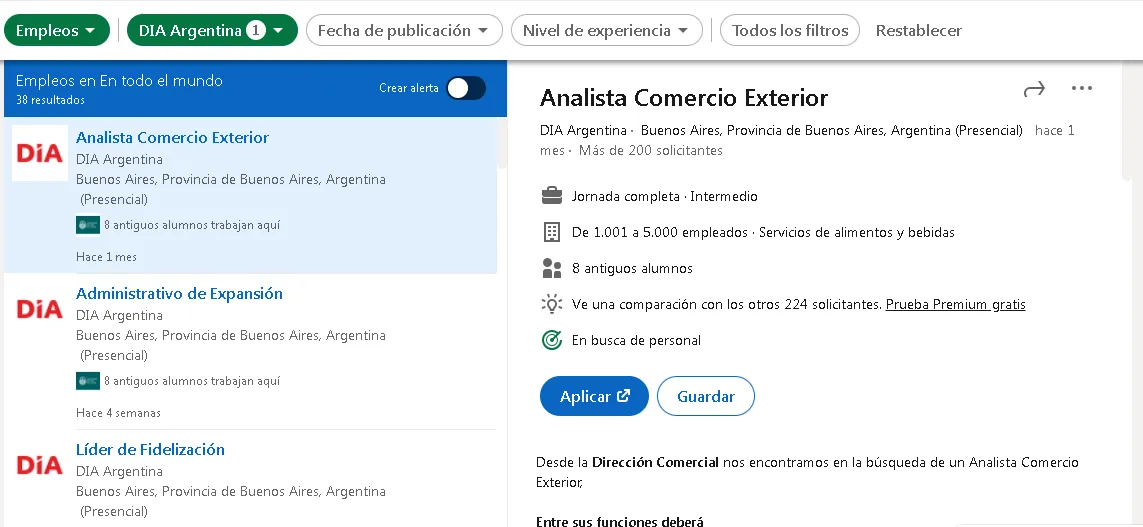
Task: Open Todos los filtros
Action: pyautogui.click(x=789, y=31)
